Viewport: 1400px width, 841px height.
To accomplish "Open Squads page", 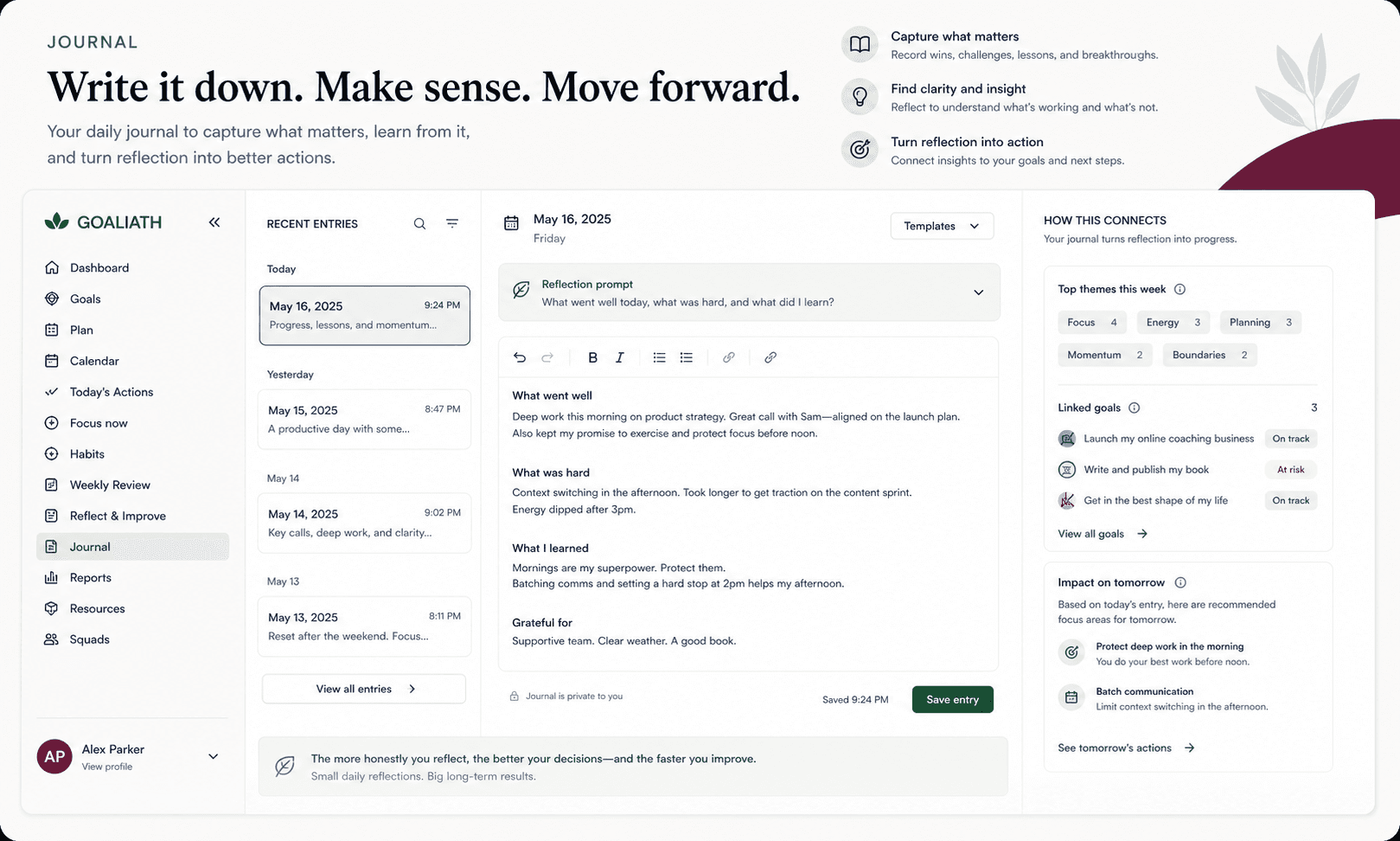I will point(132,639).
